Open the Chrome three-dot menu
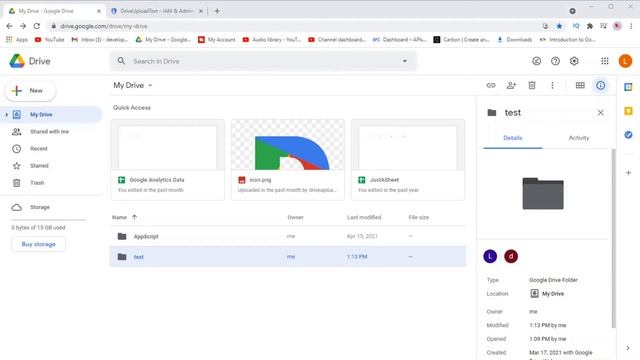 pos(631,26)
